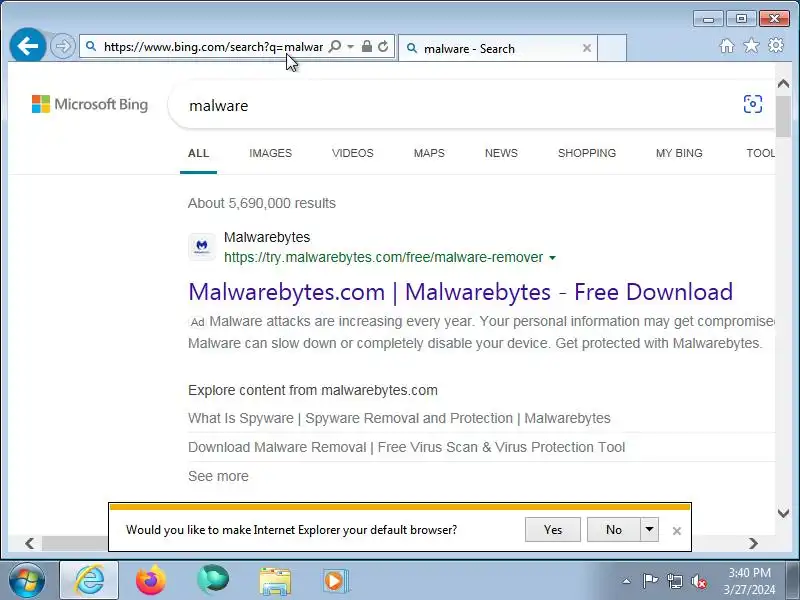Open 'Malwarebytes.com | Malwarebytes - Free Download' link
This screenshot has height=600, width=800.
[x=460, y=292]
